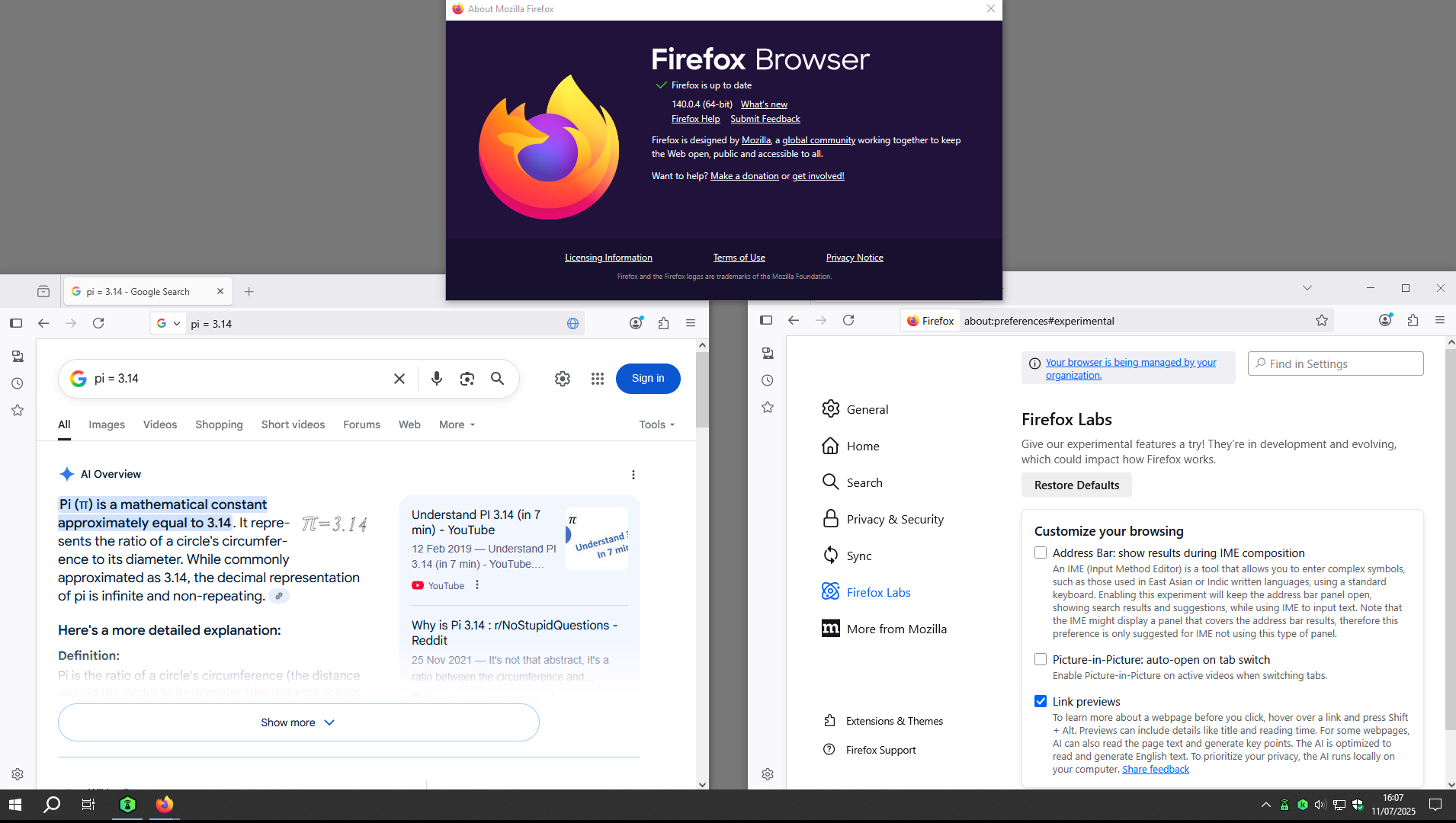Open List all tabs icon in left window
The image size is (1456, 823).
[43, 292]
